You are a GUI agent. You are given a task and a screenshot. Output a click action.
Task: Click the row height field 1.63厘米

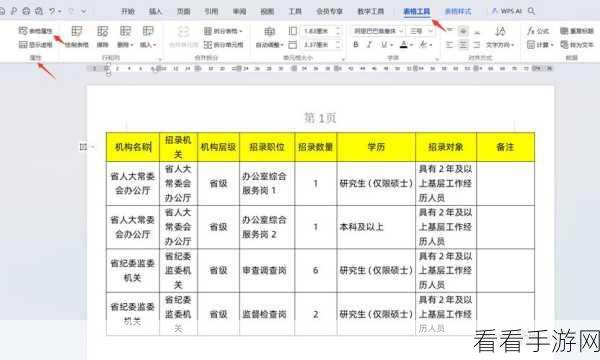(321, 31)
